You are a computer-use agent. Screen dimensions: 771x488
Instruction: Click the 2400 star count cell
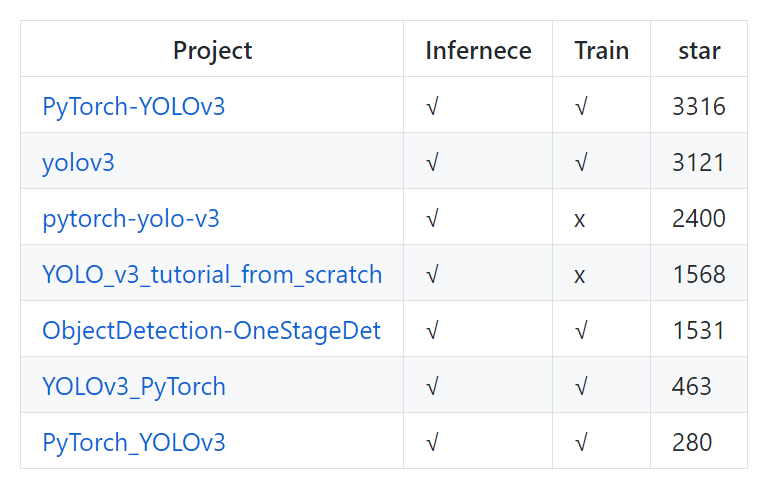tap(698, 218)
